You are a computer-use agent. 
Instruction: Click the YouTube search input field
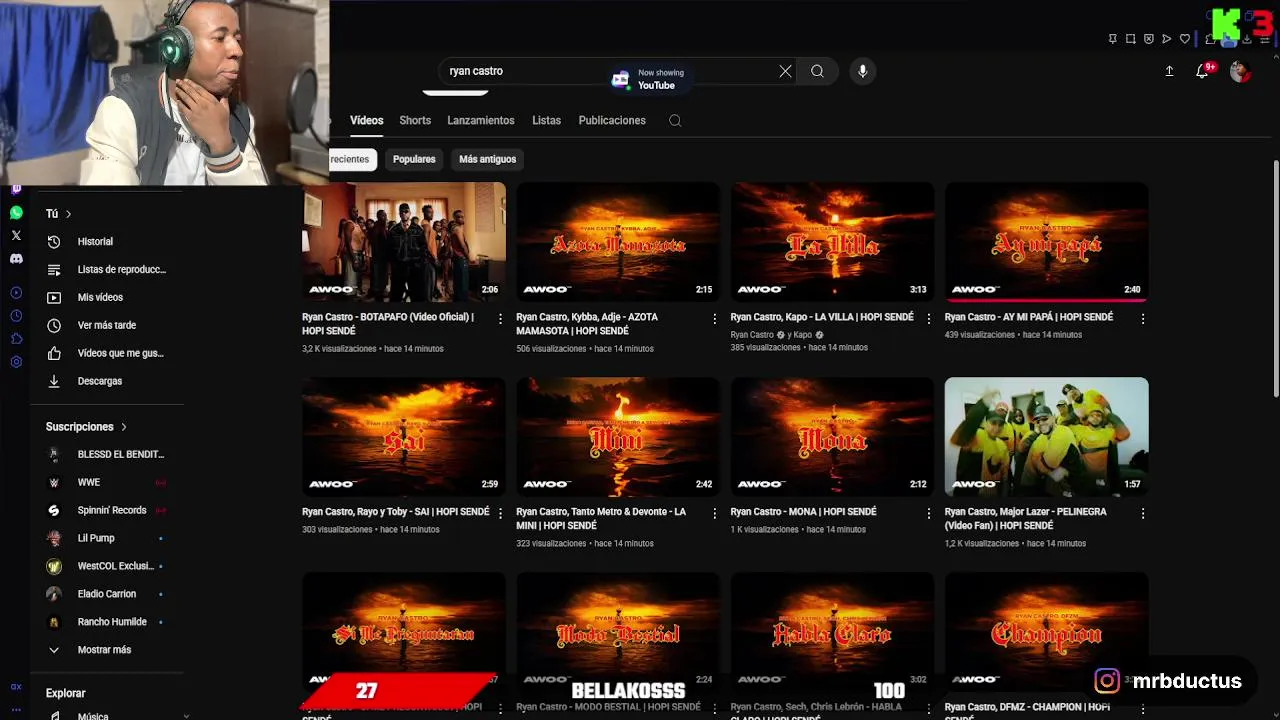(x=610, y=71)
